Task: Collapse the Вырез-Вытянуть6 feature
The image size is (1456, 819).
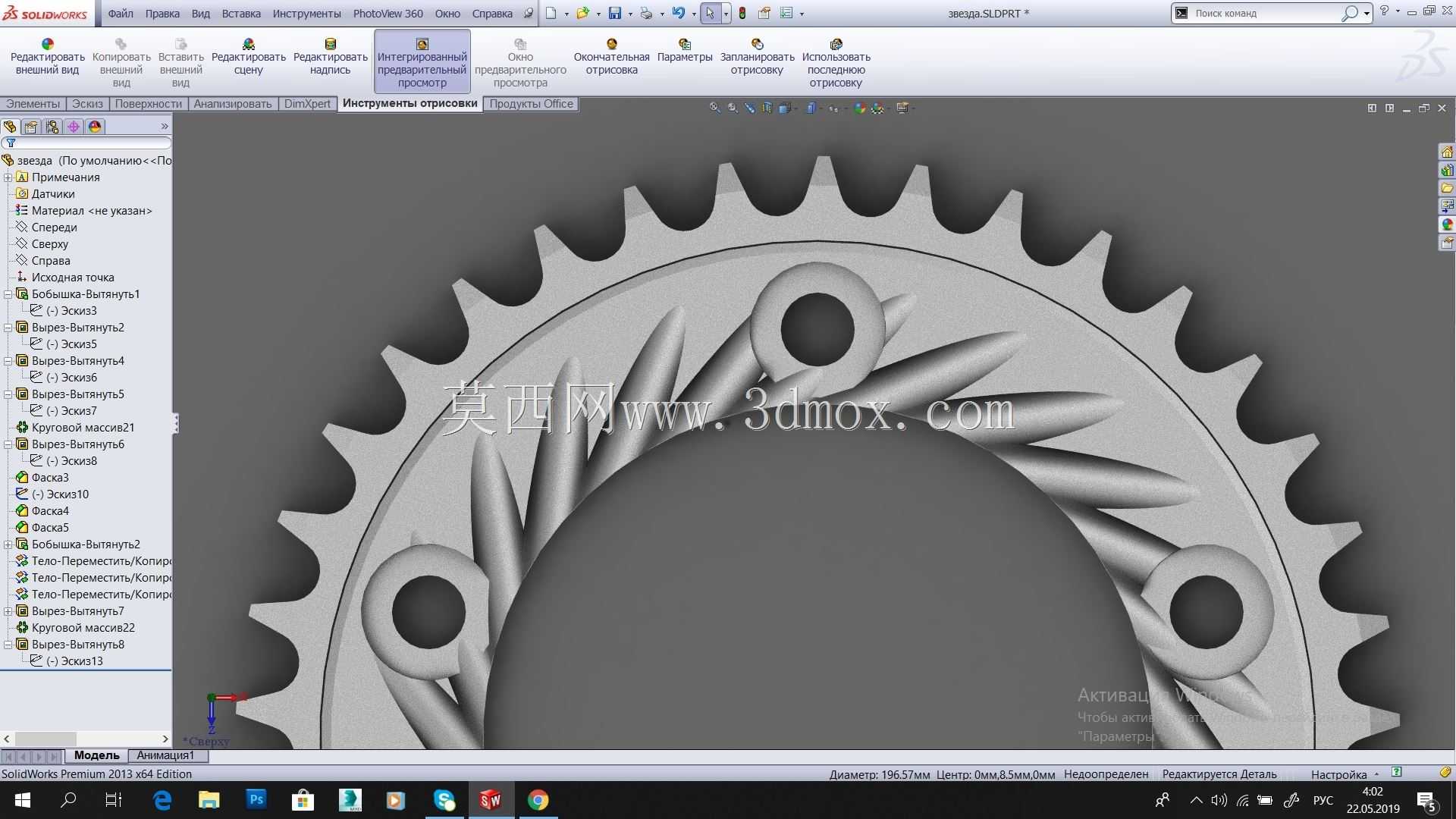Action: pos(8,444)
